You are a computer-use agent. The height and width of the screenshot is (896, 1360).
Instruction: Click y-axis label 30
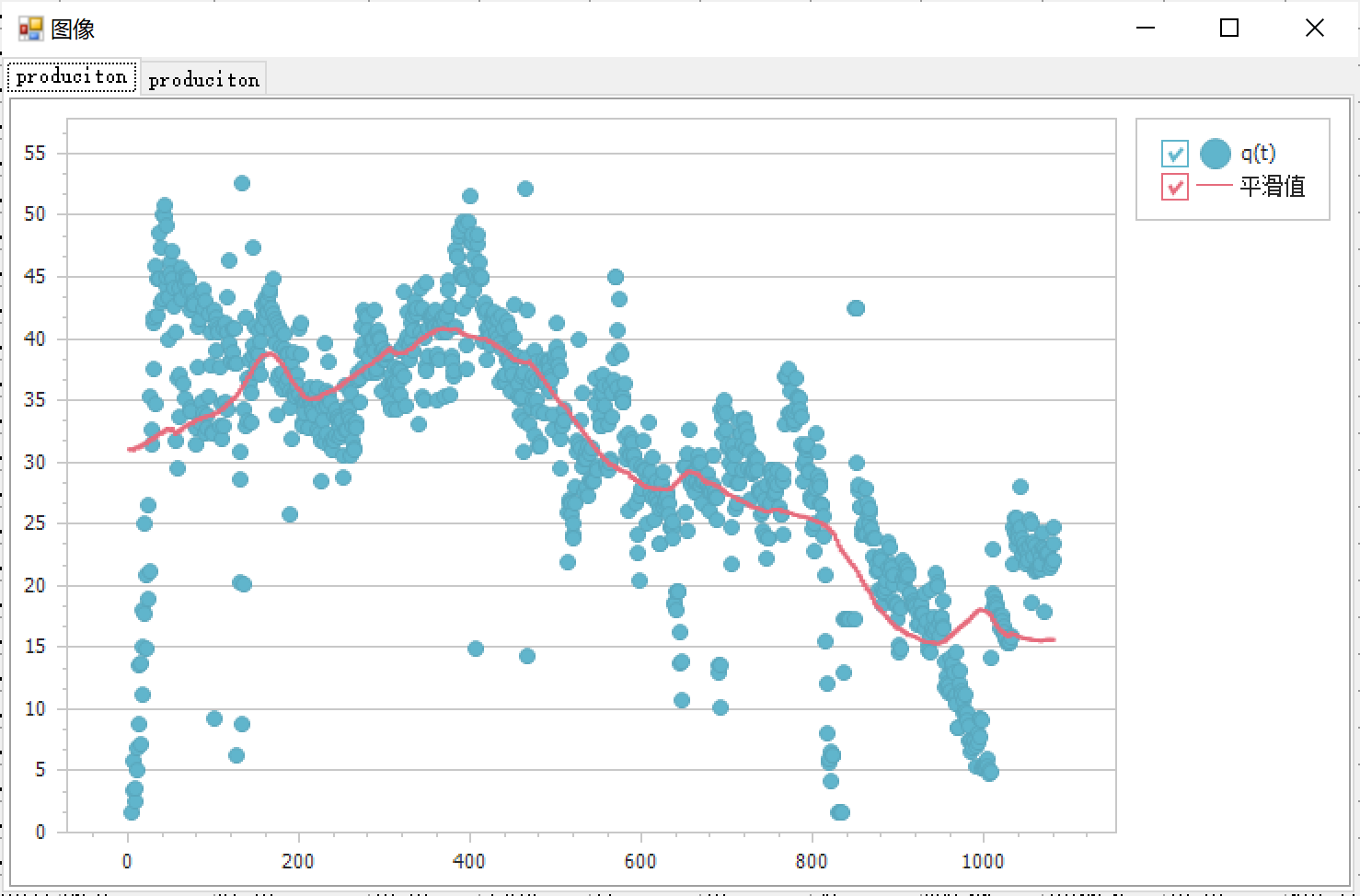[34, 462]
